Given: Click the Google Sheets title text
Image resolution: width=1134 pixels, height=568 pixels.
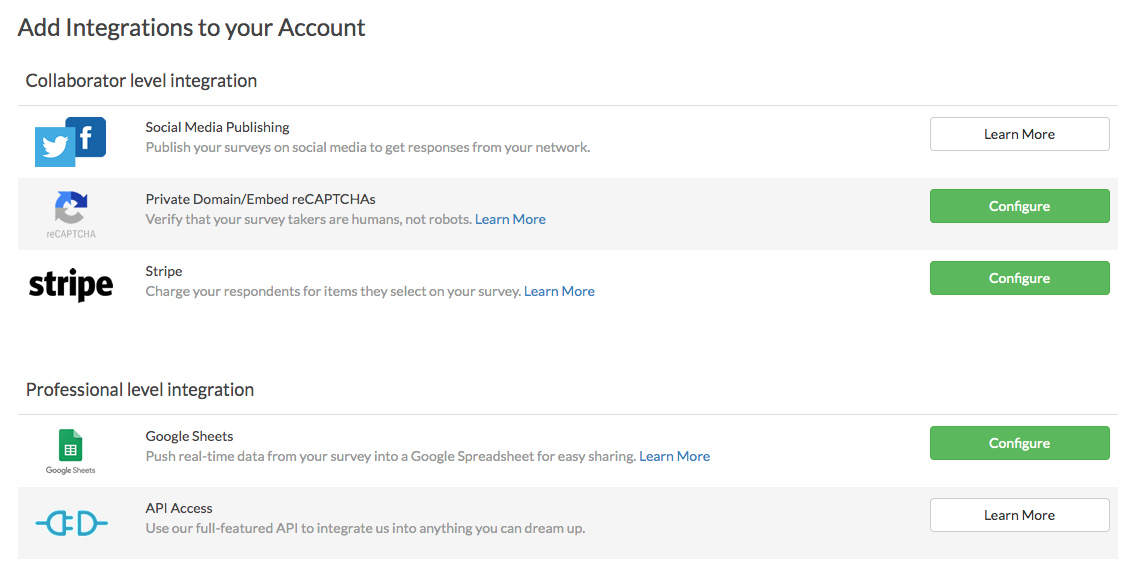Looking at the screenshot, I should [x=189, y=436].
